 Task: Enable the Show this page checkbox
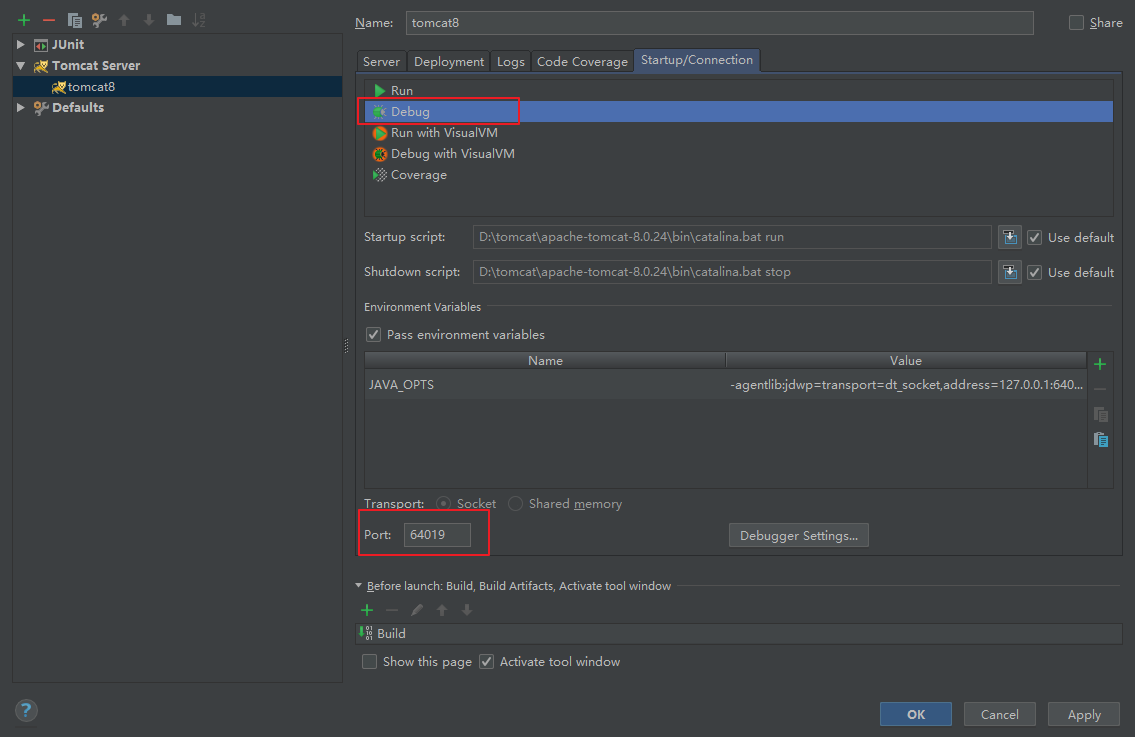coord(369,661)
